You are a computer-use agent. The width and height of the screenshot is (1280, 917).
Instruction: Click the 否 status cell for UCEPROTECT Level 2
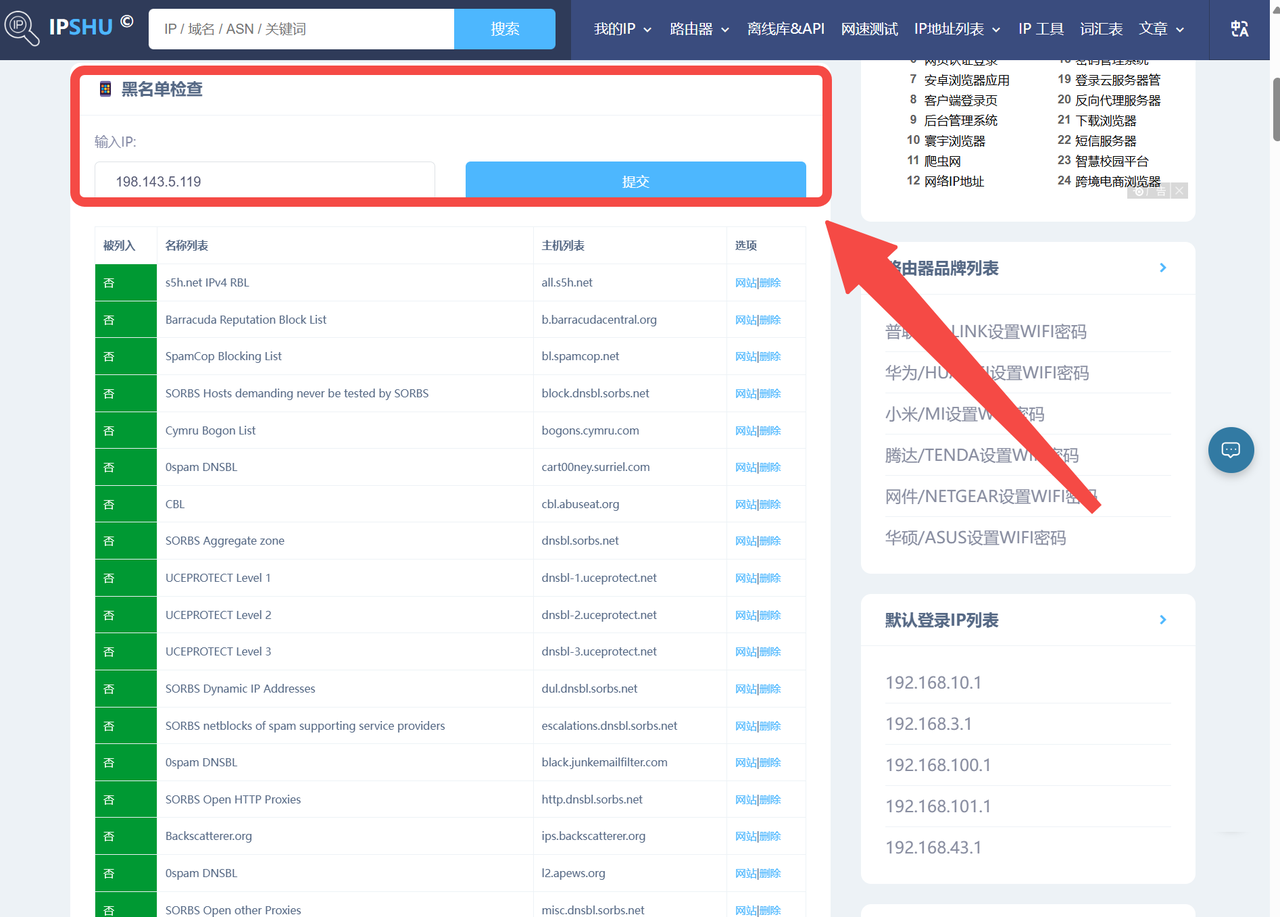tap(126, 615)
